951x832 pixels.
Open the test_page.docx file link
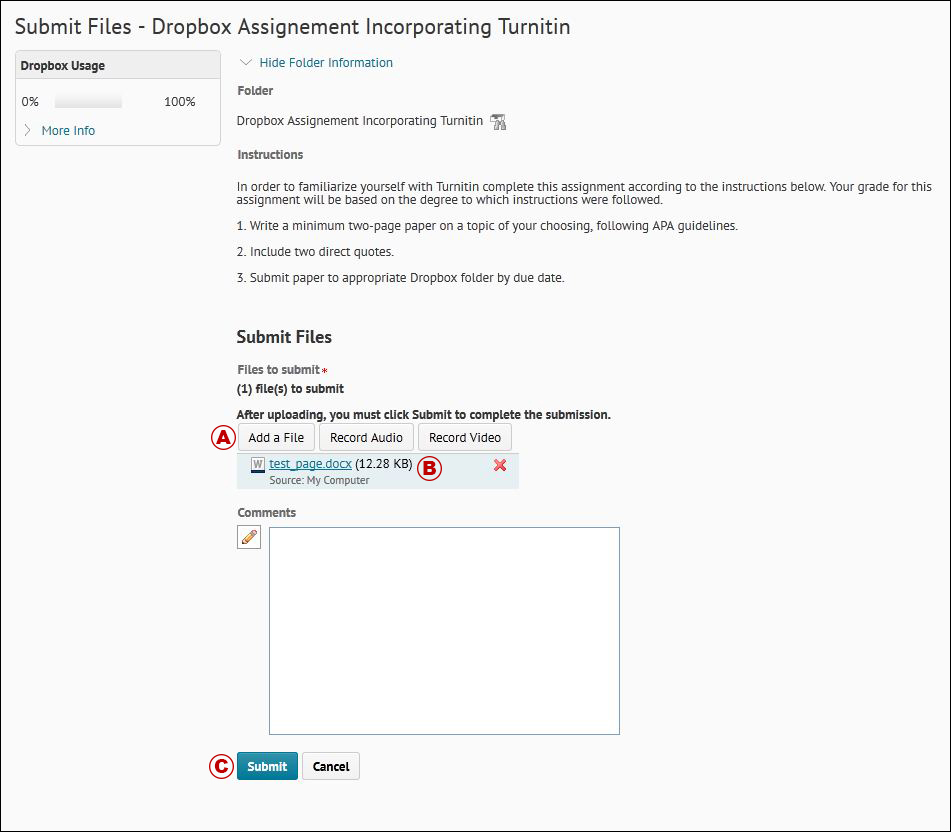[x=311, y=463]
